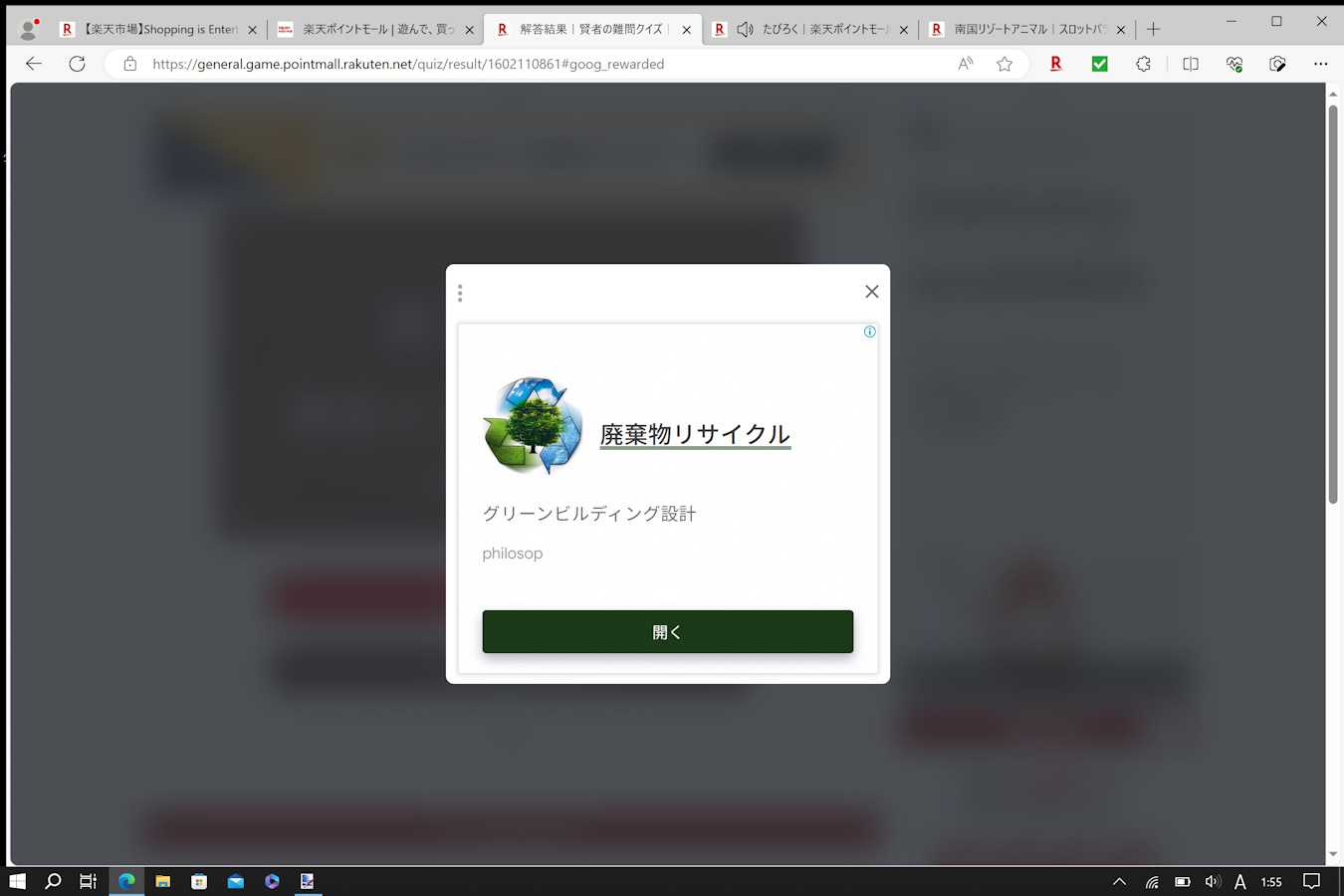Open Microsoft Store from the taskbar

(199, 881)
